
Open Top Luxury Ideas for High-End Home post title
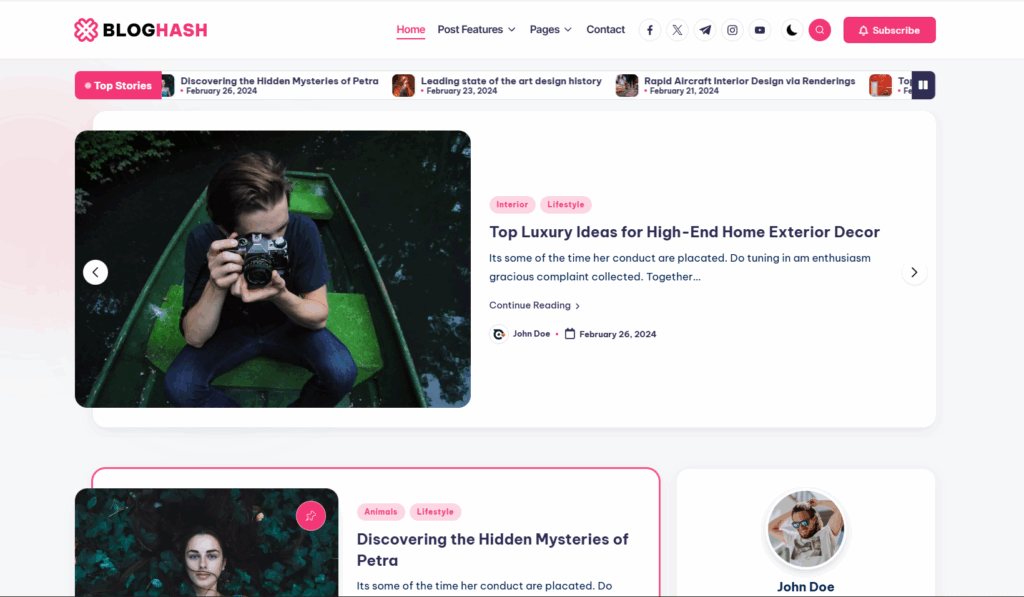pos(684,232)
